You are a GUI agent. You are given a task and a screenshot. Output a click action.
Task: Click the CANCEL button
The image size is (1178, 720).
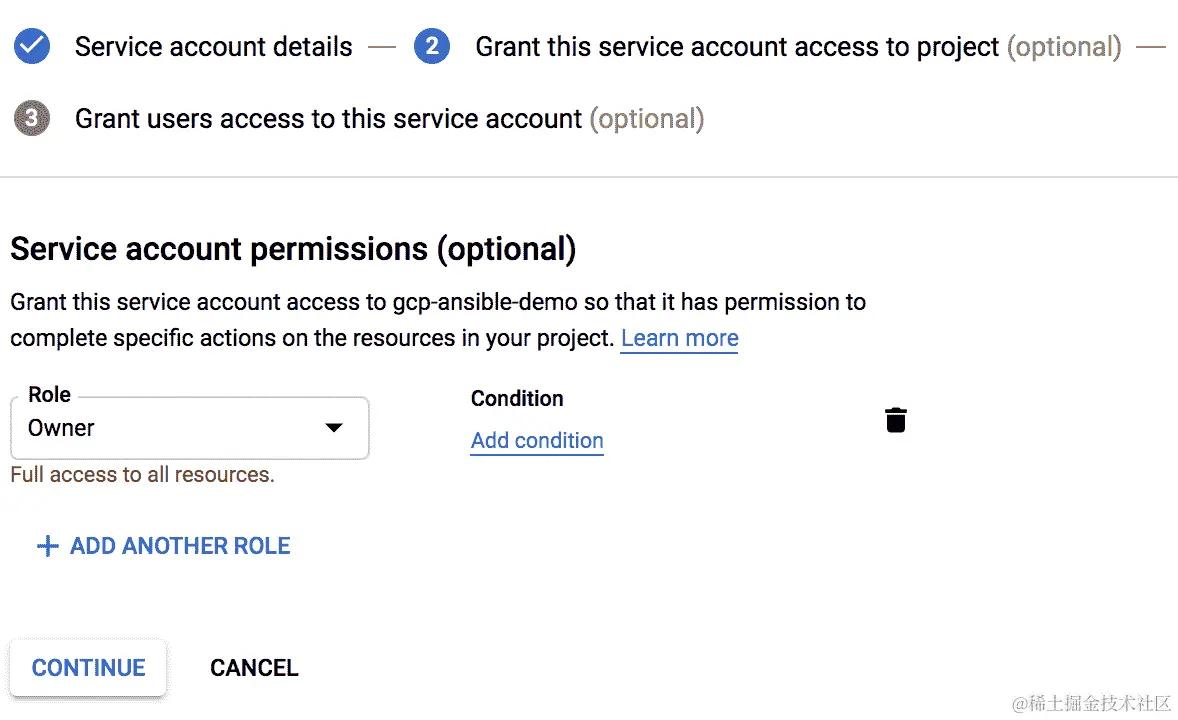coord(254,667)
